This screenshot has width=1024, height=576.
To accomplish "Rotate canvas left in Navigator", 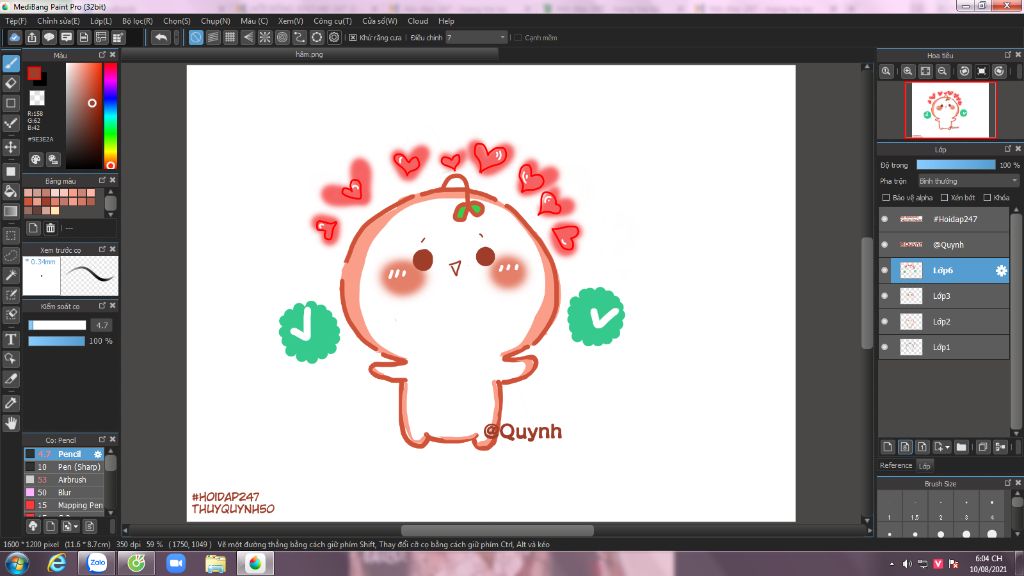I will coord(964,71).
